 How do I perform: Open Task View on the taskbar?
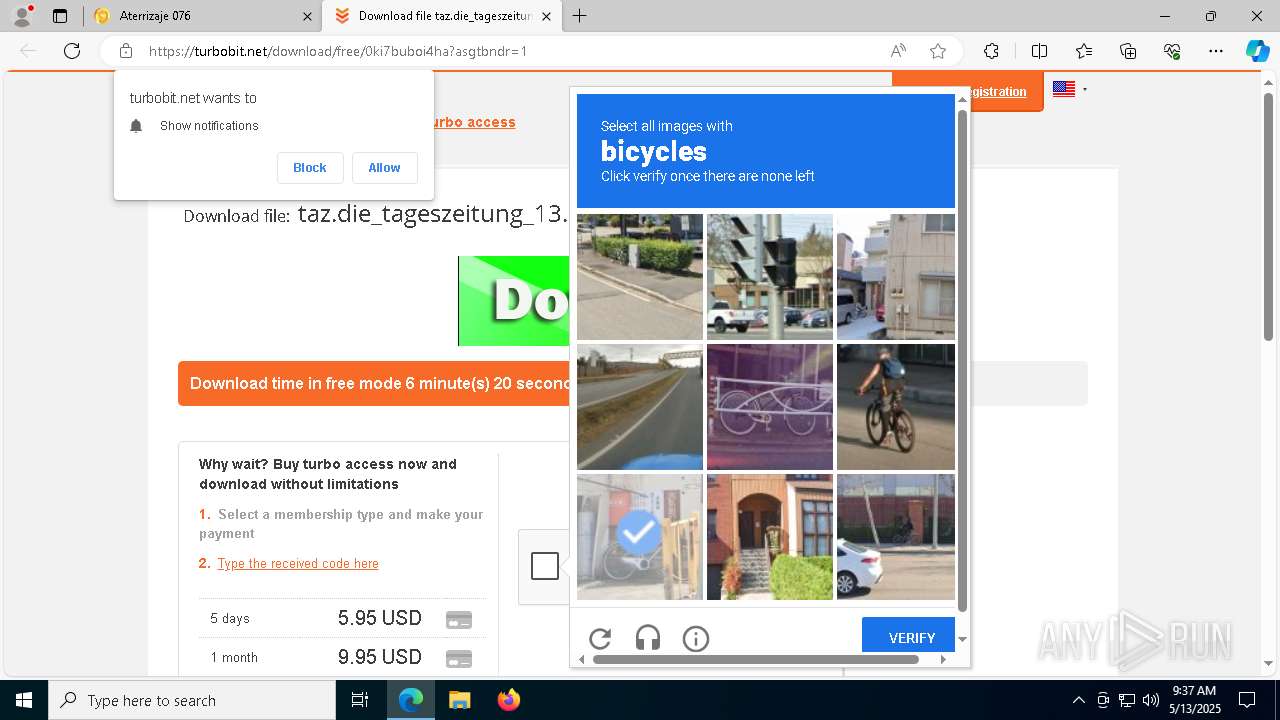[x=360, y=700]
